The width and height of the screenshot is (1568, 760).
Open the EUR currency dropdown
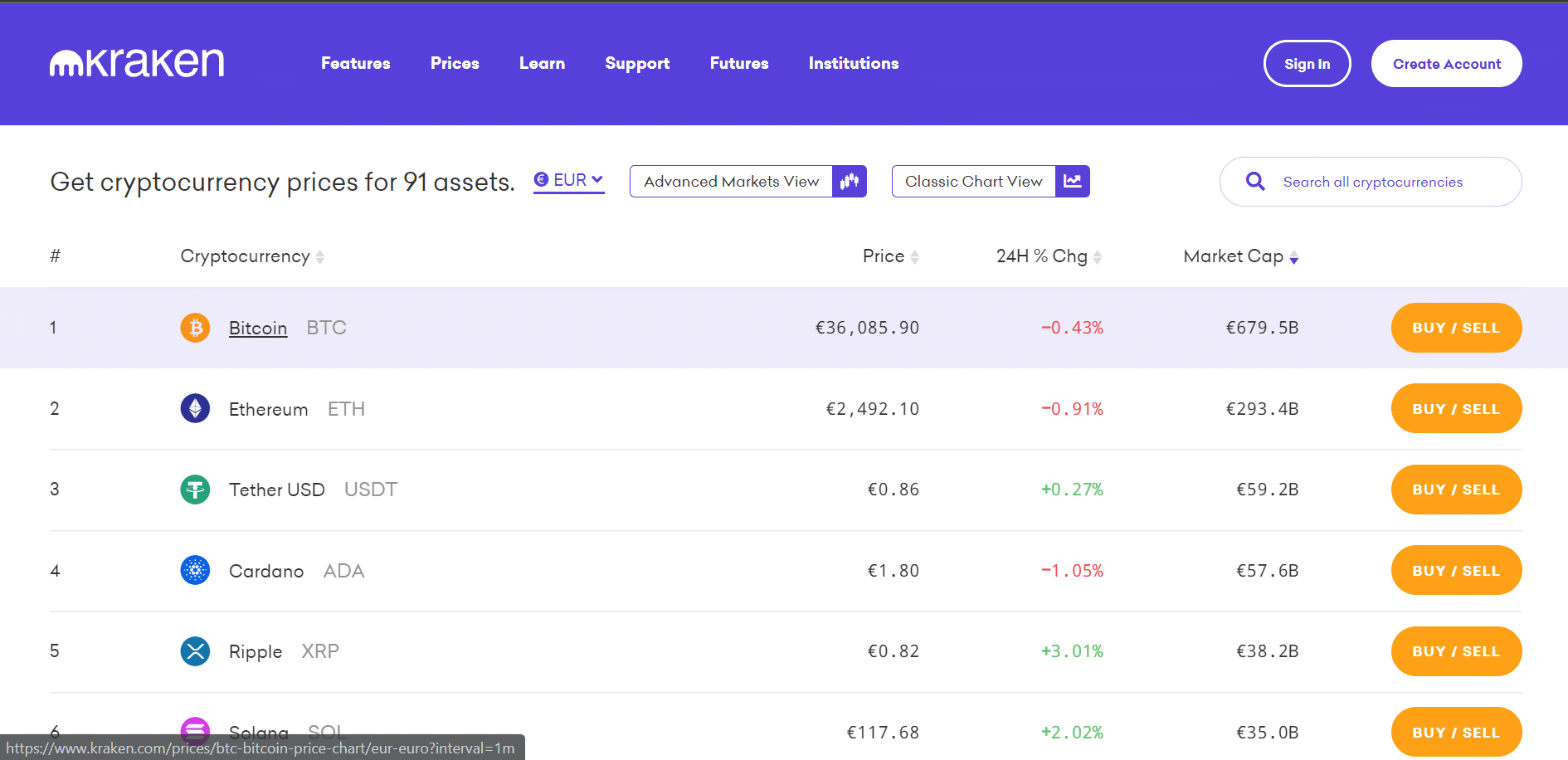[x=568, y=180]
